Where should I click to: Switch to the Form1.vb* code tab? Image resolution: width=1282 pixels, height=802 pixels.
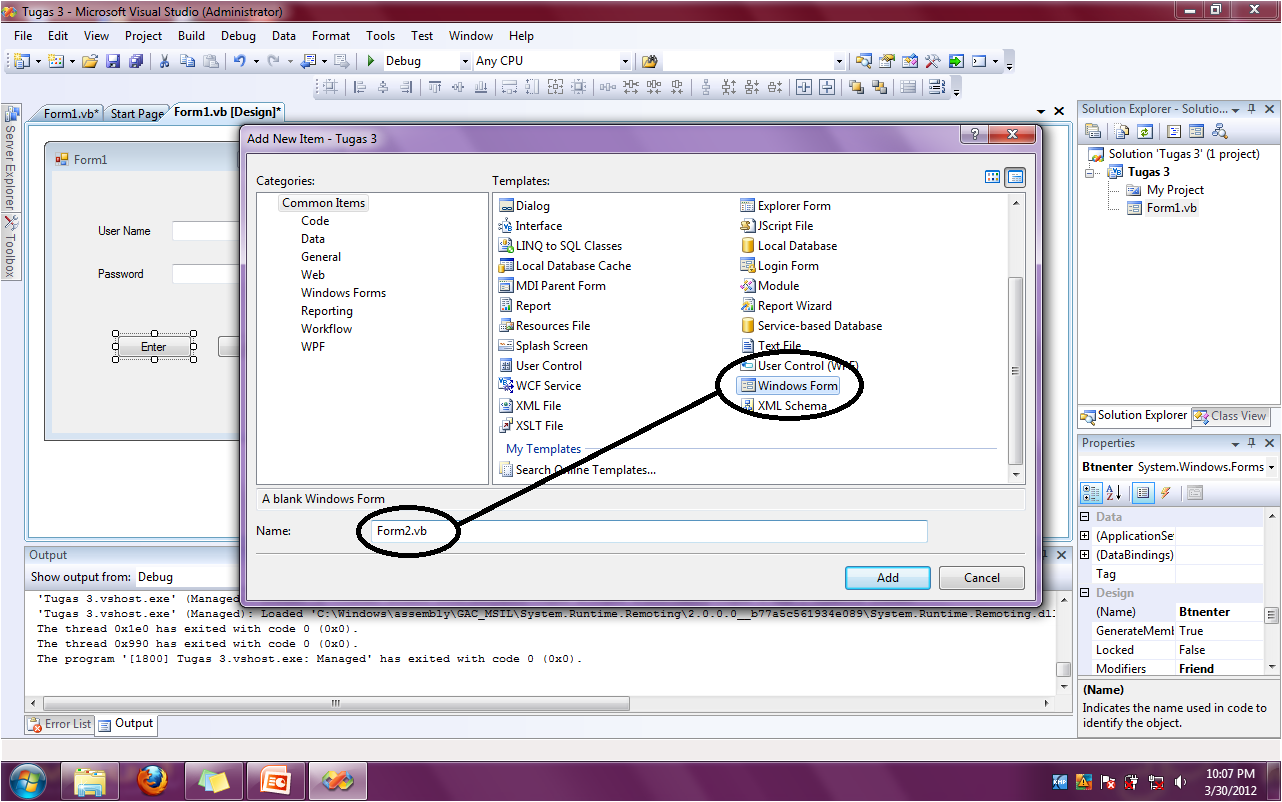(x=70, y=113)
